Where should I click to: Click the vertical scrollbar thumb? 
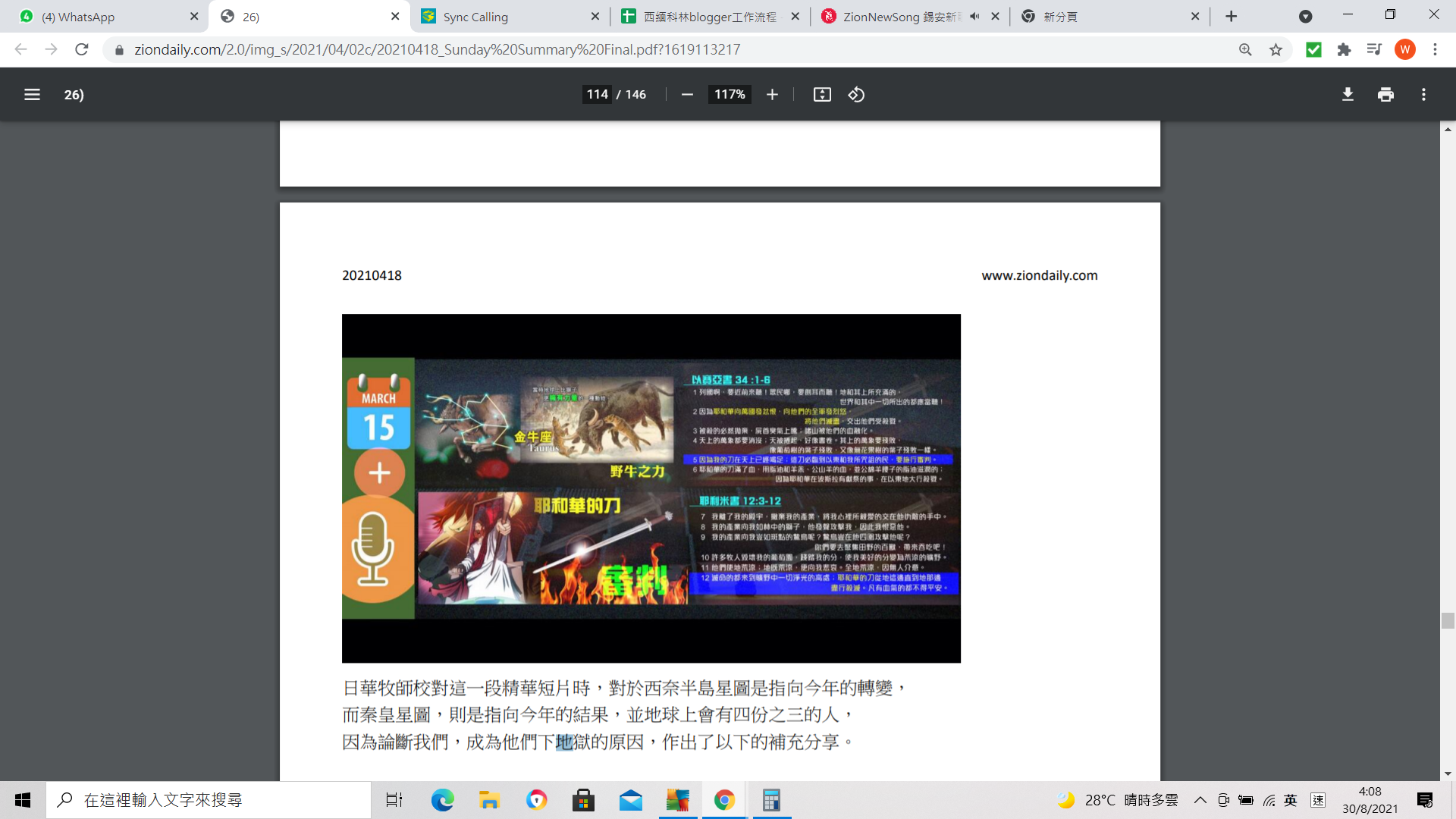click(x=1448, y=620)
